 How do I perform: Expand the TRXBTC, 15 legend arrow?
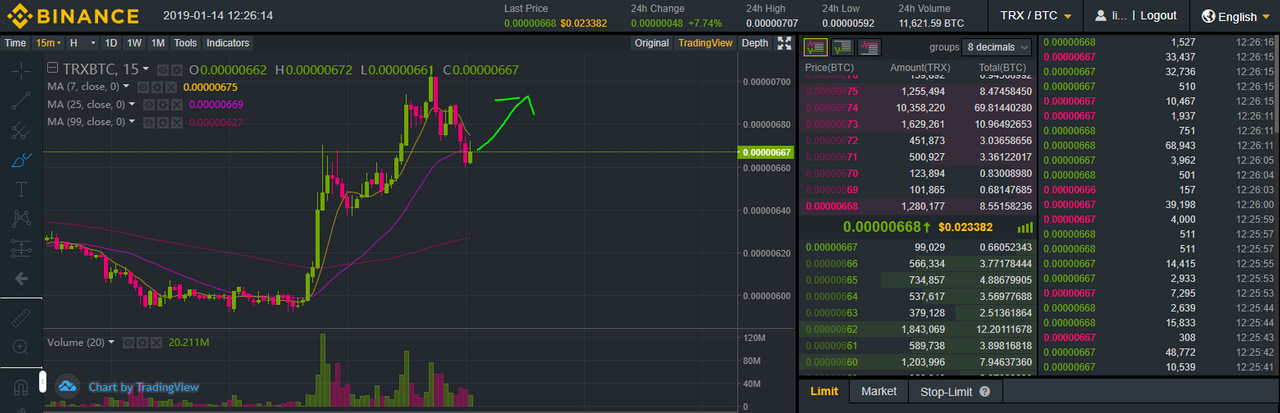click(146, 69)
